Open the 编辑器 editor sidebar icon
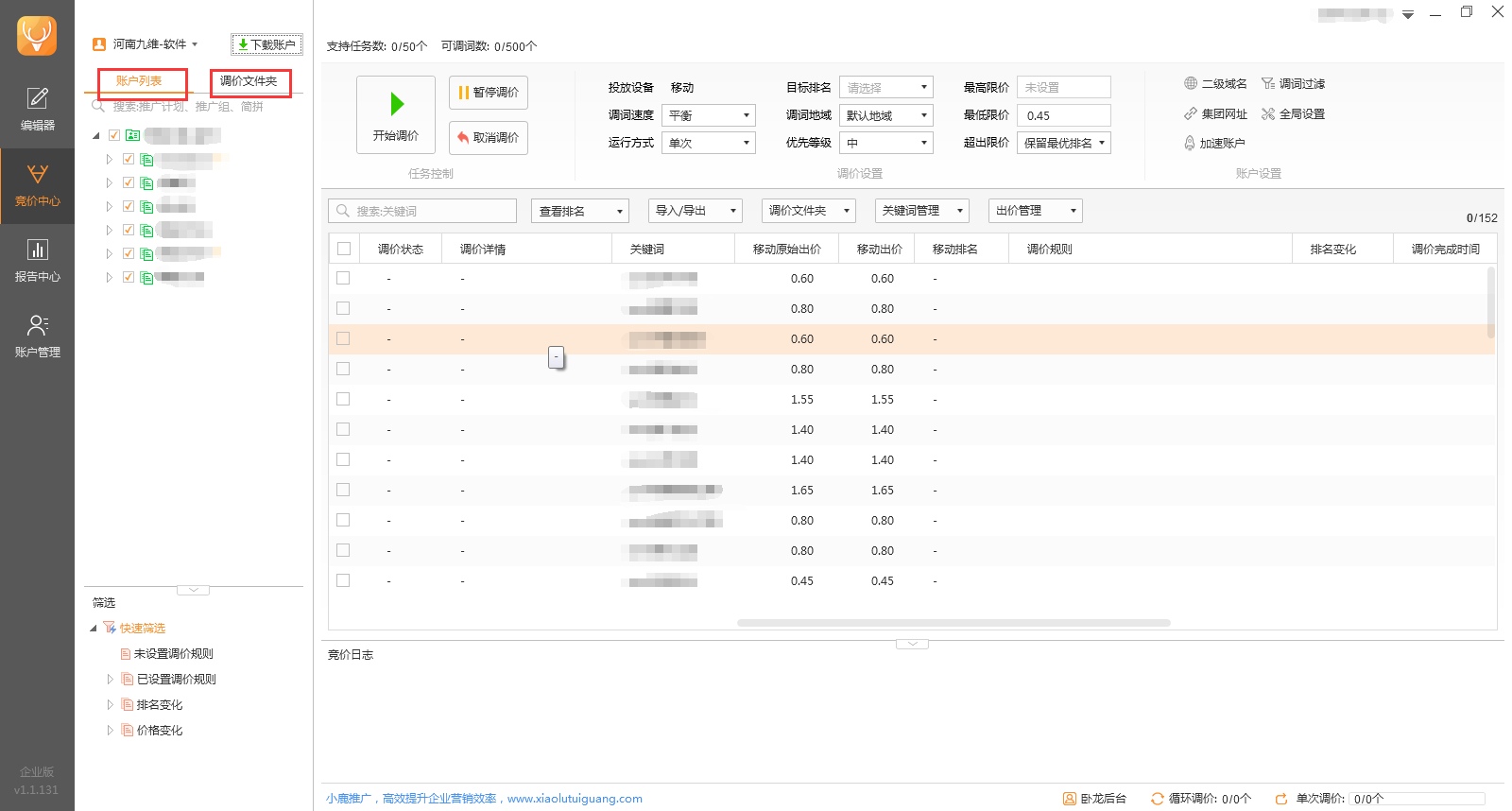 click(x=37, y=110)
